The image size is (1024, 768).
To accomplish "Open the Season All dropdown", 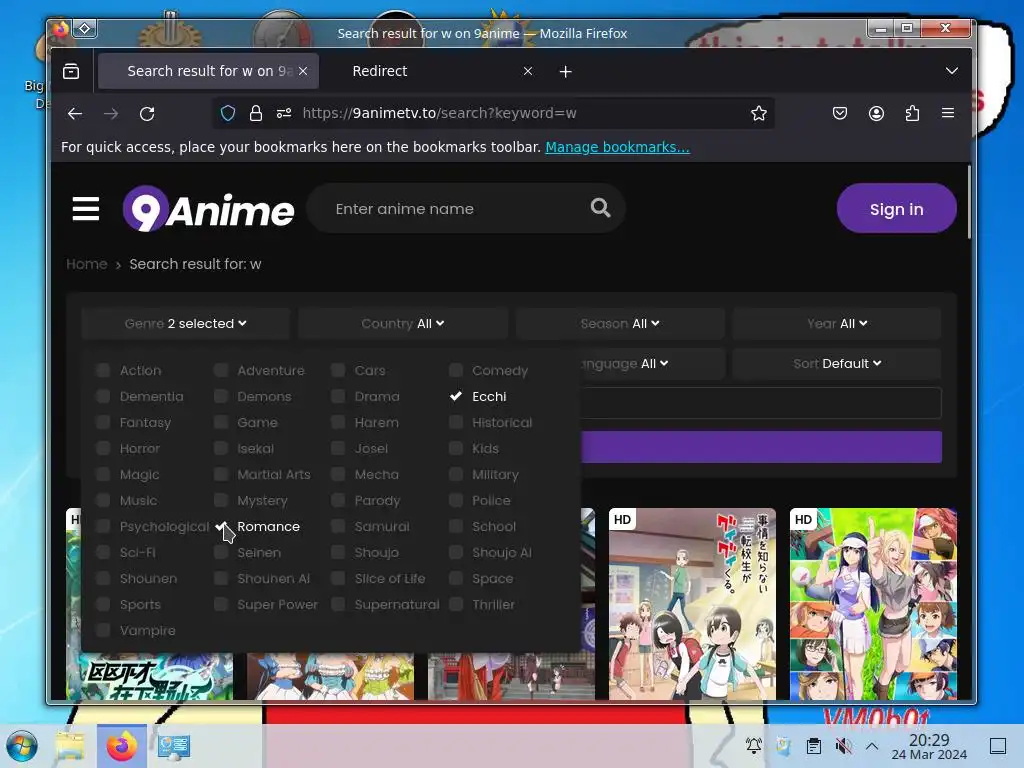I will point(620,323).
